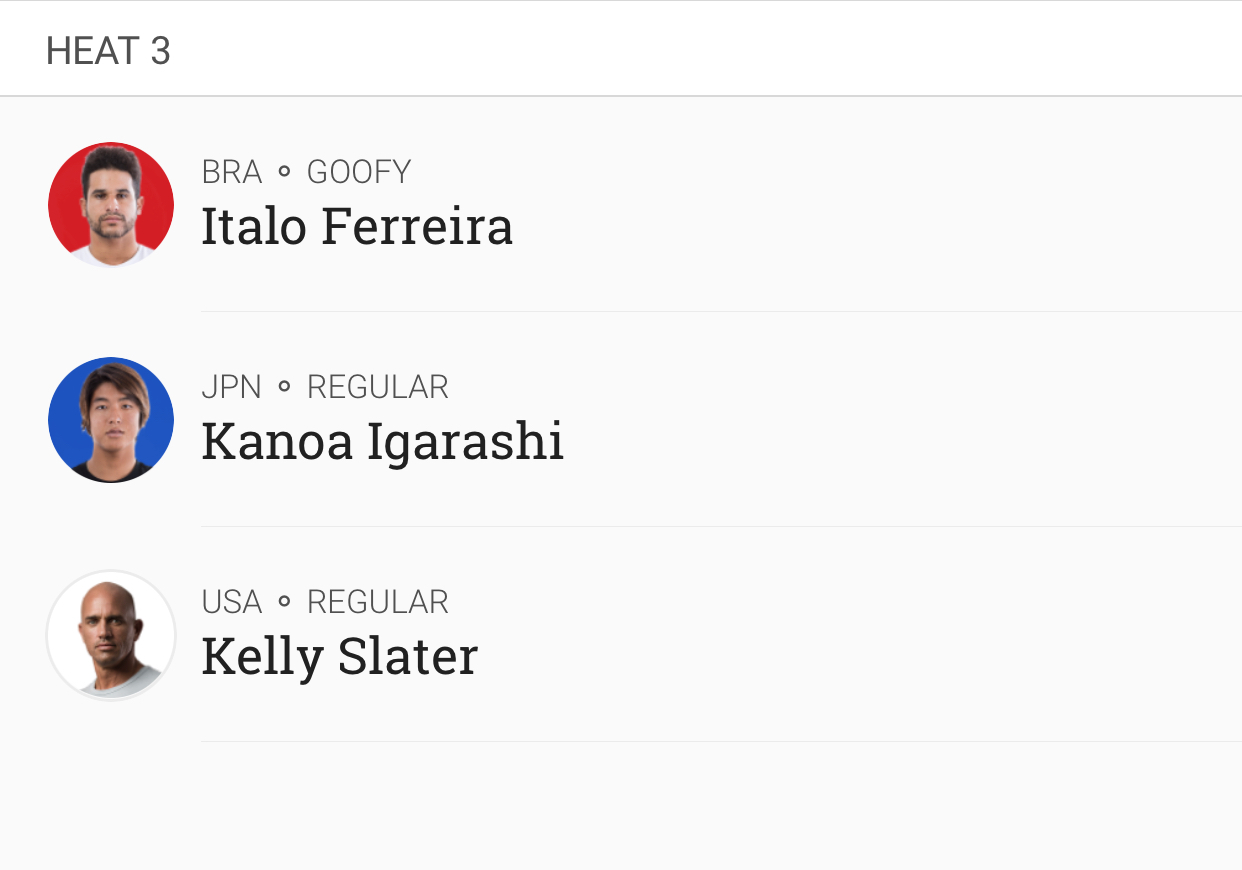Click the GOOFY stance label
Screen dimensions: 1242x870
358,172
